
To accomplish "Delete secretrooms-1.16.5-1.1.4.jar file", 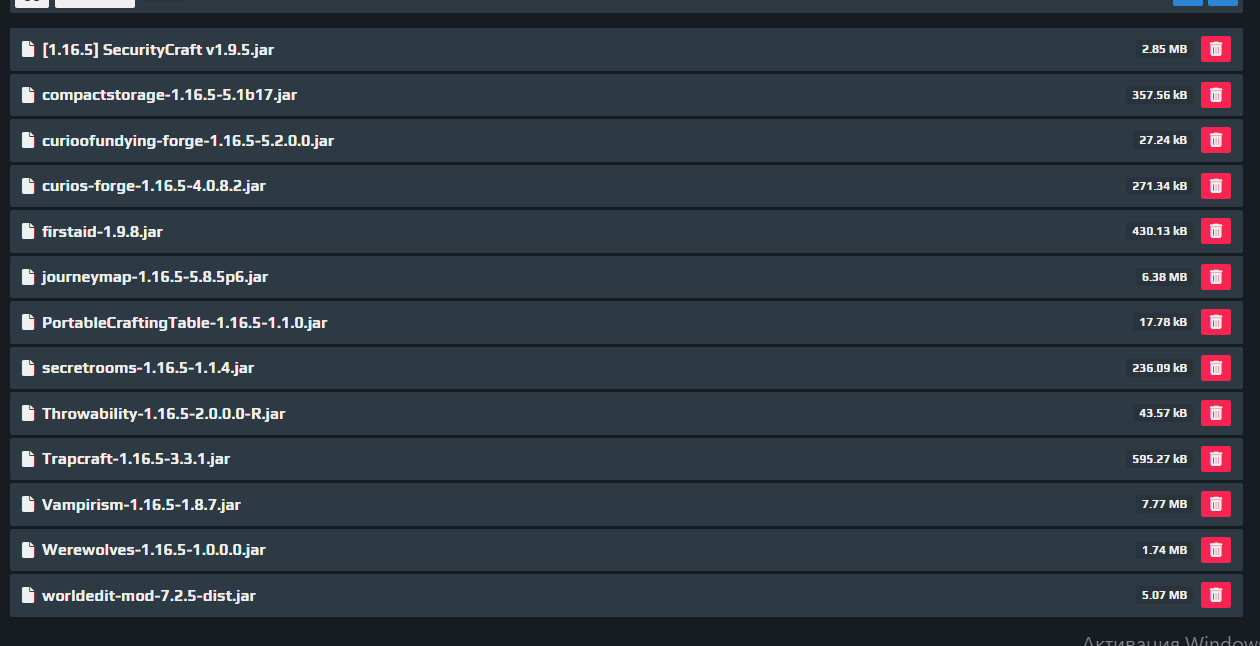I will click(x=1215, y=368).
